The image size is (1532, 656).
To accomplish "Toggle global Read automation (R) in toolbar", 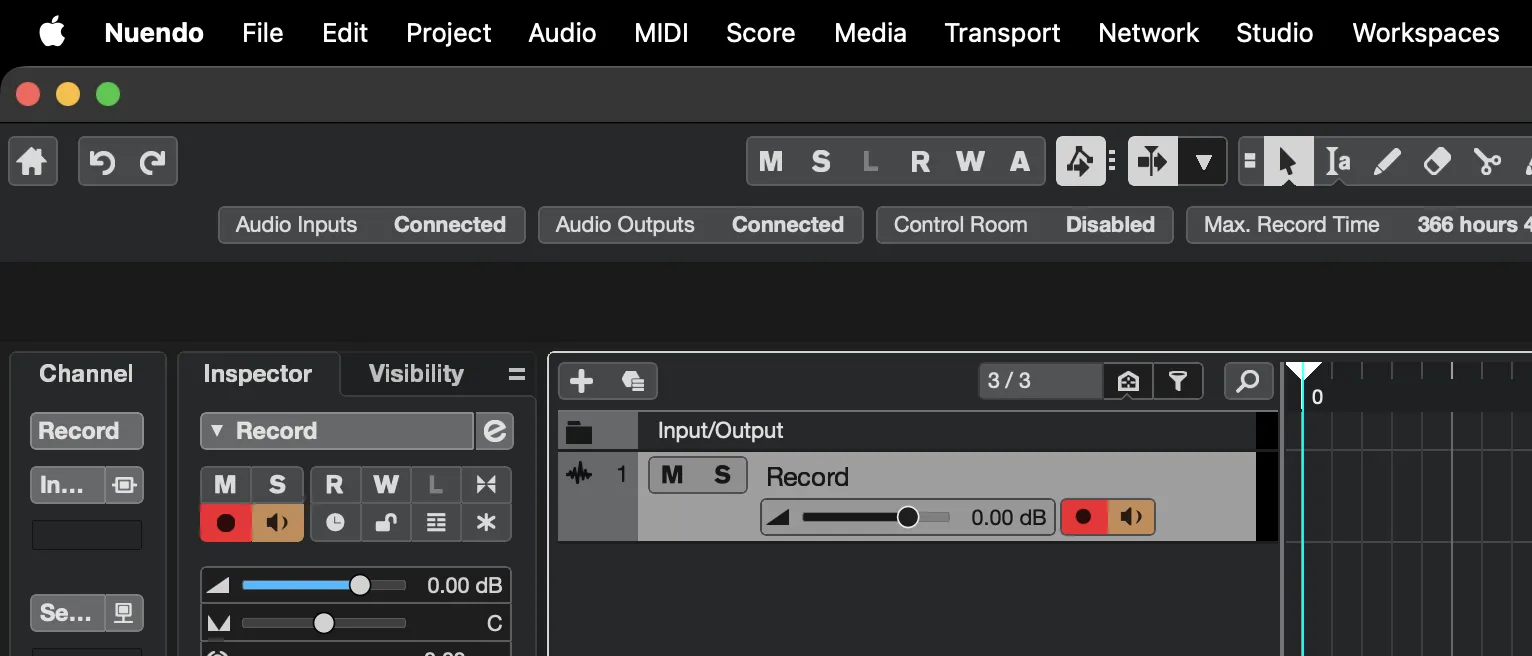I will 920,161.
